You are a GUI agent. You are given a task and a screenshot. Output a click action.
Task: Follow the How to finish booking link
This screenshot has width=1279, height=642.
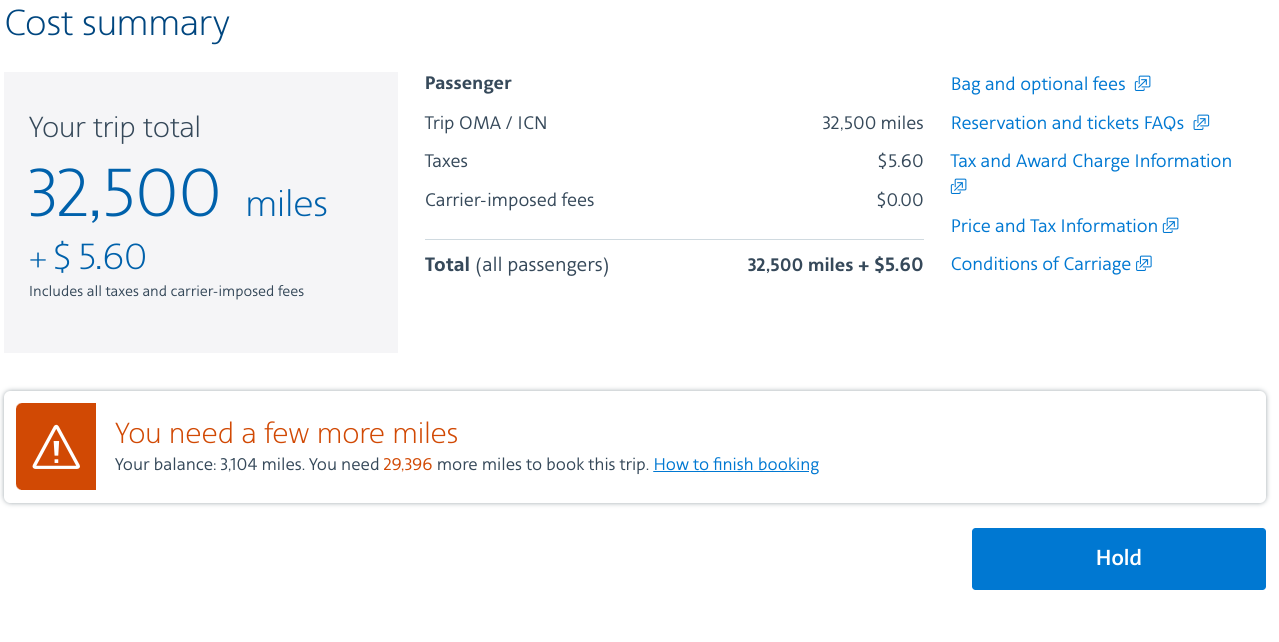736,464
